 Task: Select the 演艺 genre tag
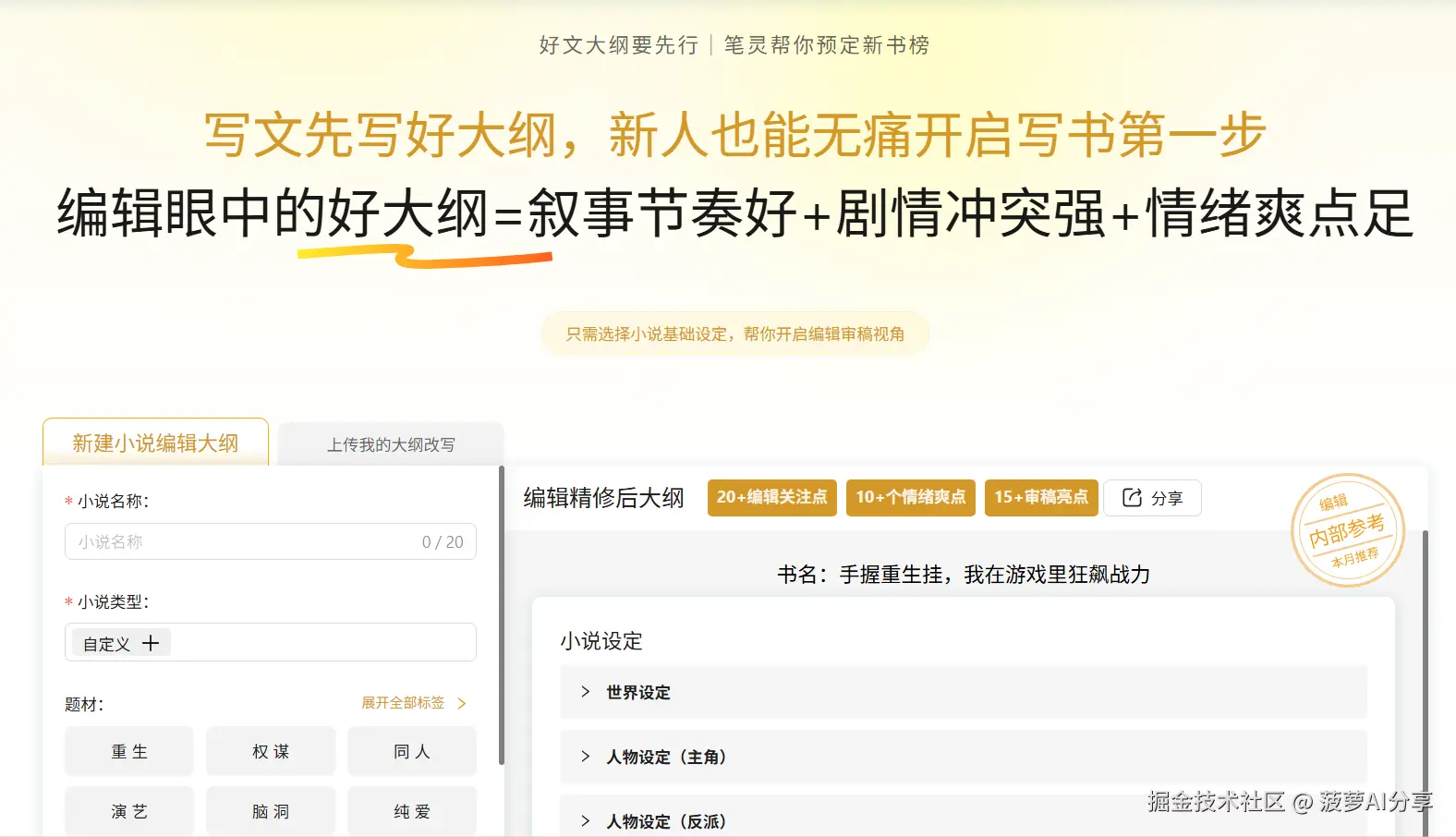click(129, 811)
